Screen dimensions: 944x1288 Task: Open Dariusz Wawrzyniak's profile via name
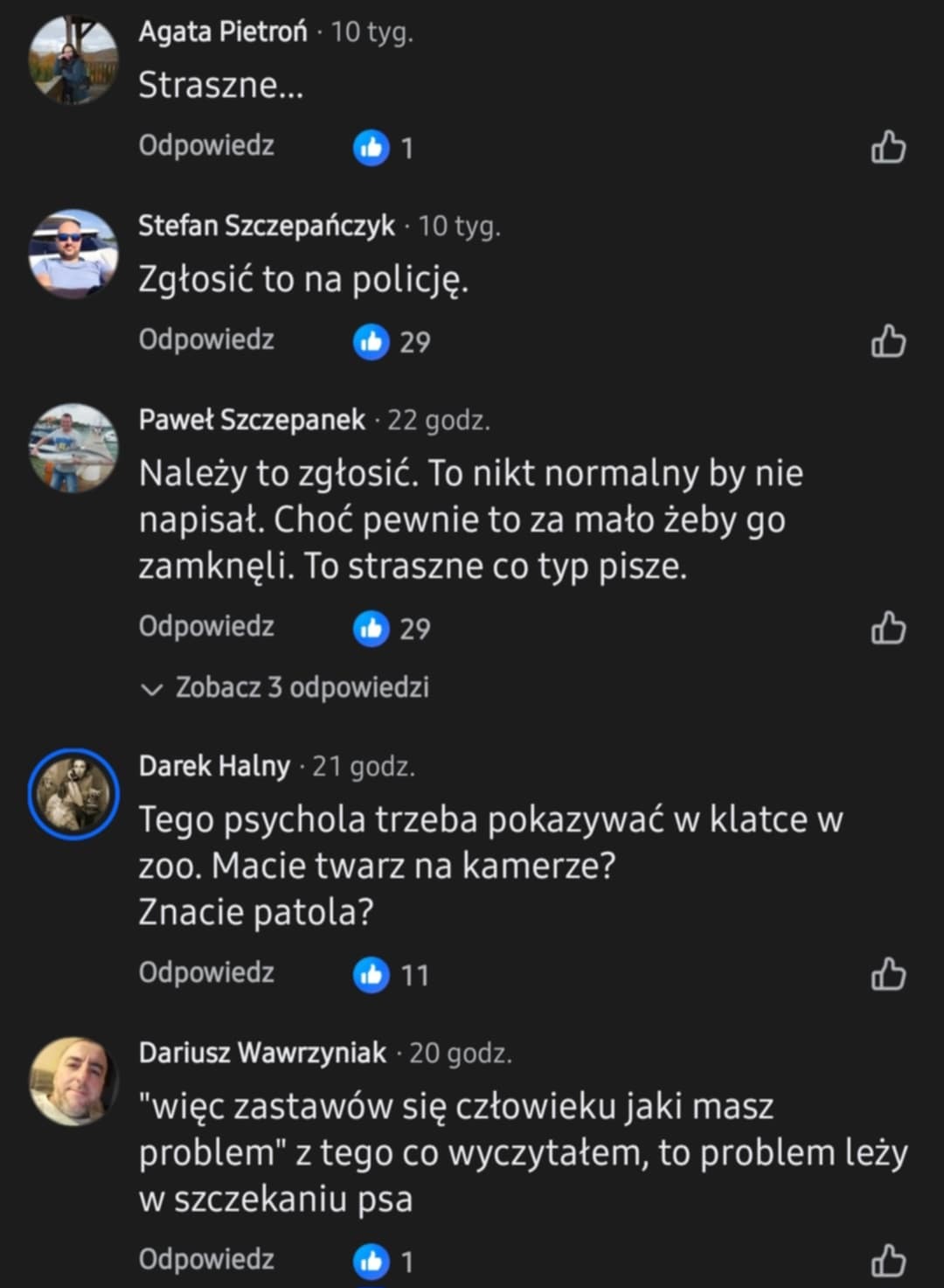pyautogui.click(x=262, y=1052)
